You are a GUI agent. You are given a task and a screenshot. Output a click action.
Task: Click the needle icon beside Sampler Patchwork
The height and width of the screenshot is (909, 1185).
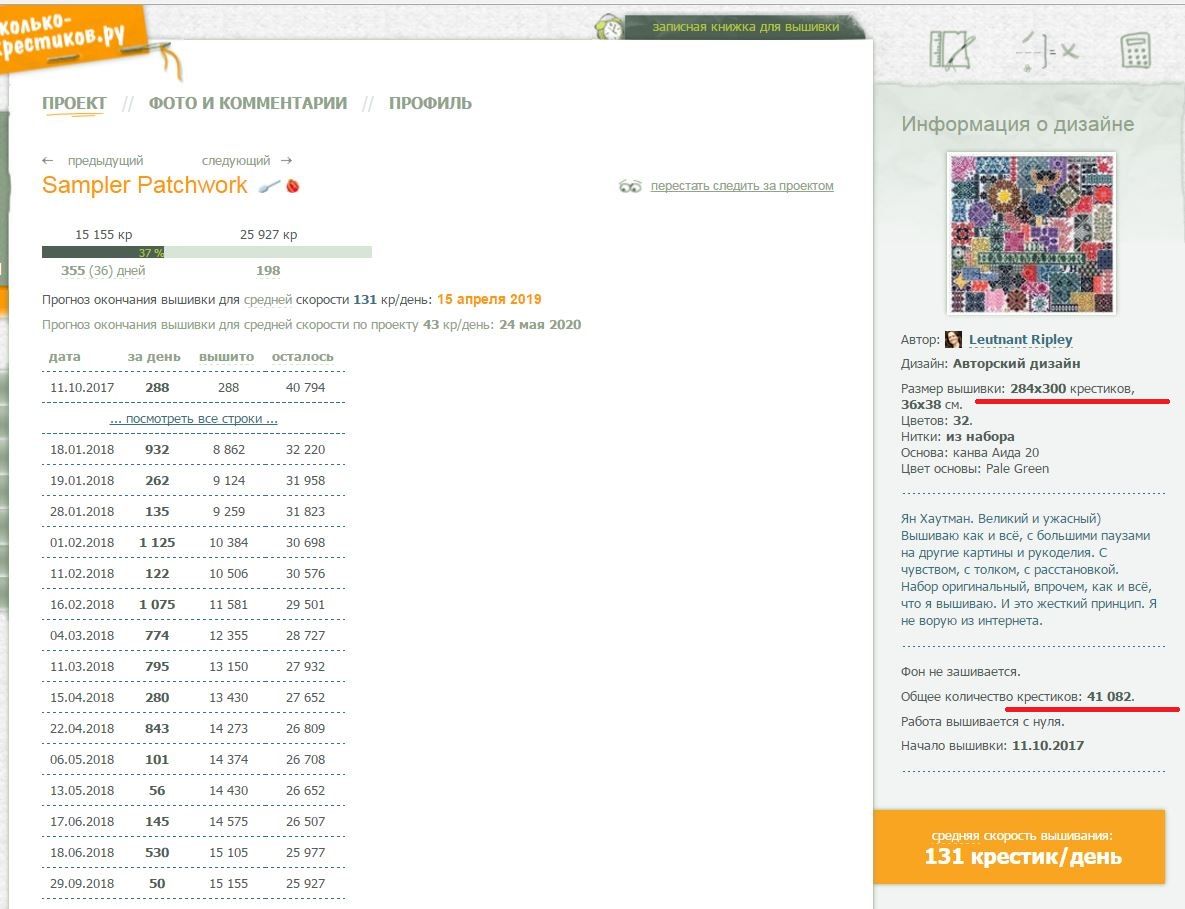point(269,186)
